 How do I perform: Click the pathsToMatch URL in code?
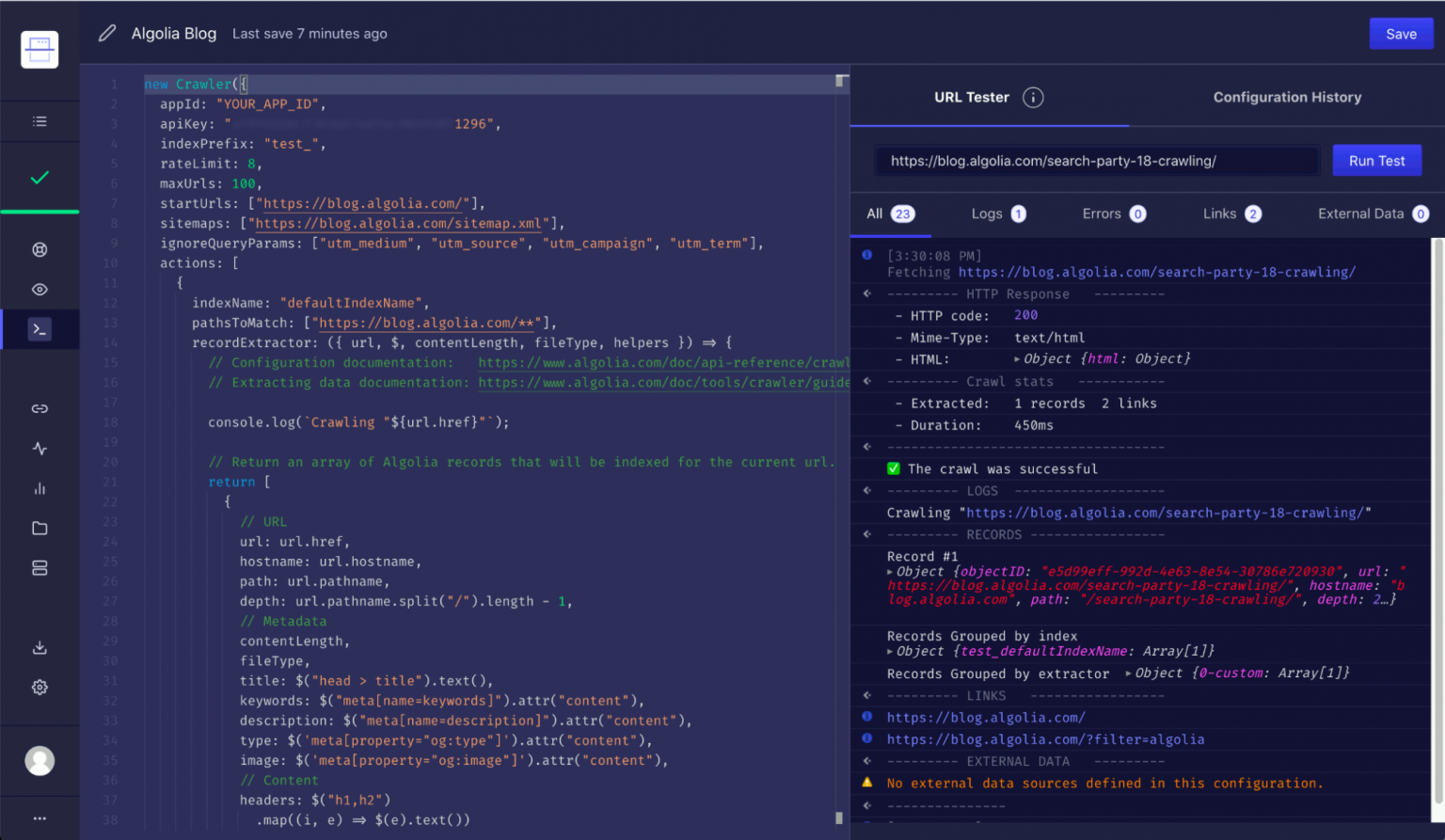[426, 323]
